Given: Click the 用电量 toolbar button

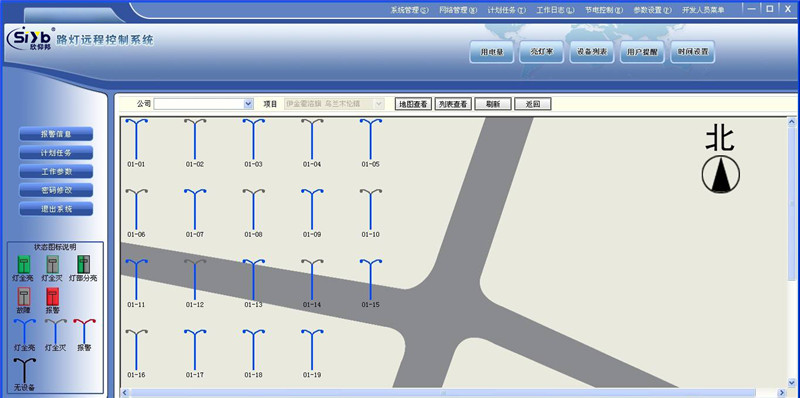Looking at the screenshot, I should tap(491, 52).
